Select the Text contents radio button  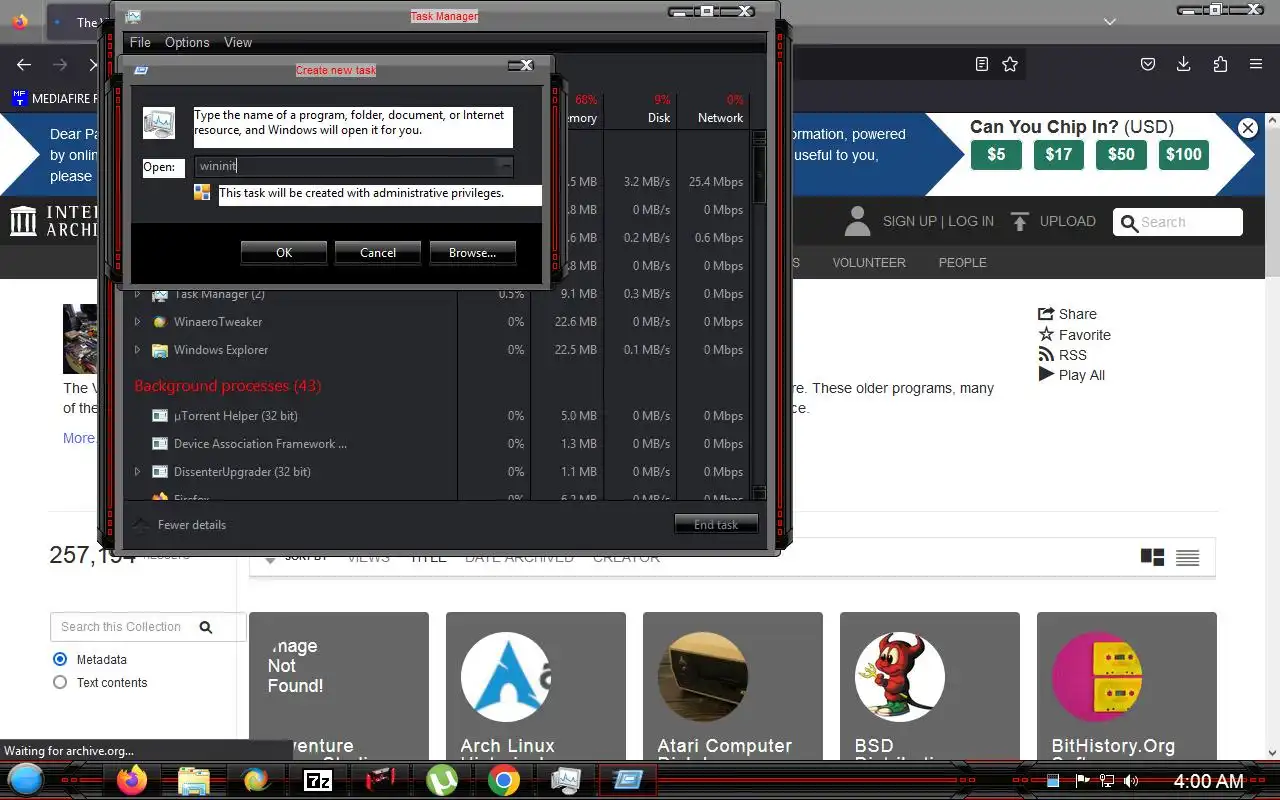click(60, 682)
